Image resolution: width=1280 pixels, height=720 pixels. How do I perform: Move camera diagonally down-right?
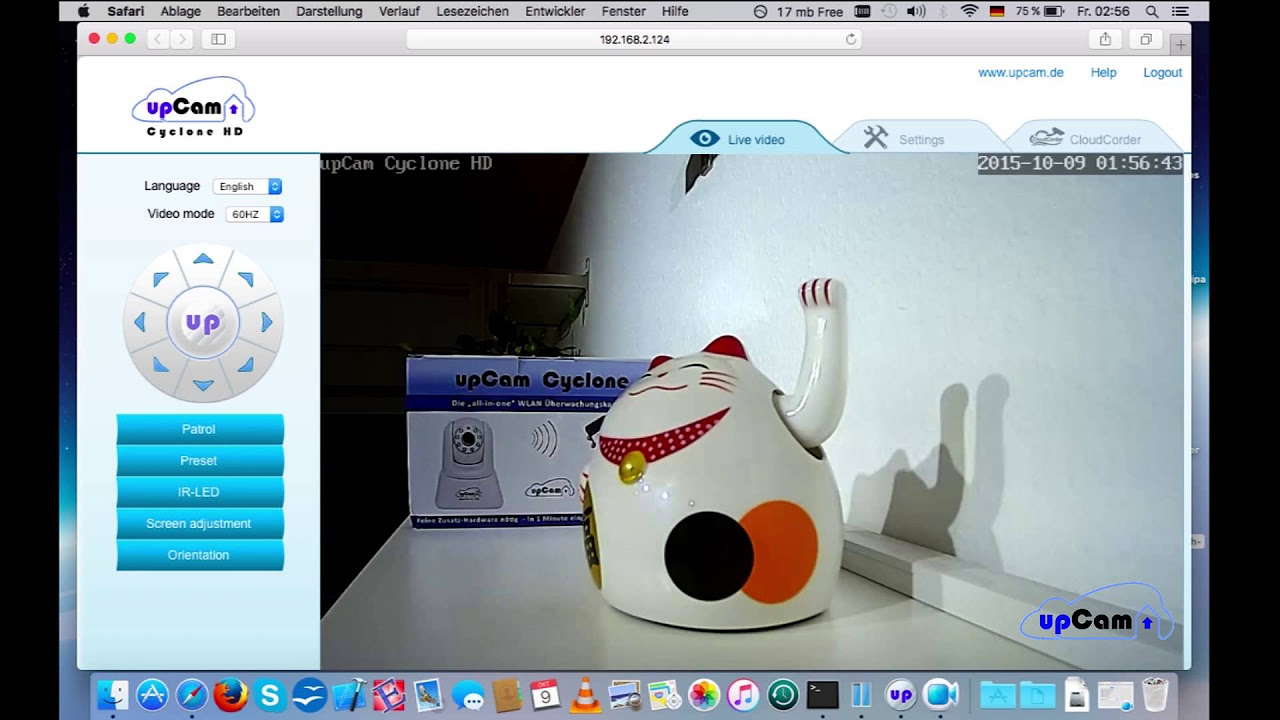pos(246,365)
